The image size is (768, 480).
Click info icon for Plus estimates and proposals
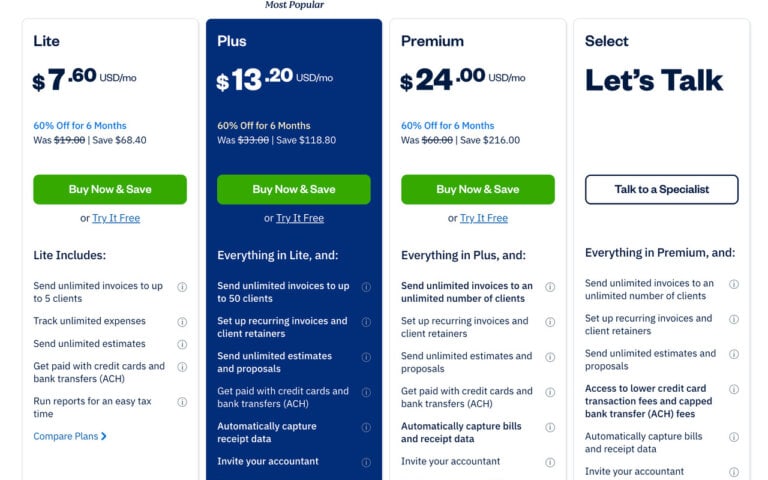[366, 357]
